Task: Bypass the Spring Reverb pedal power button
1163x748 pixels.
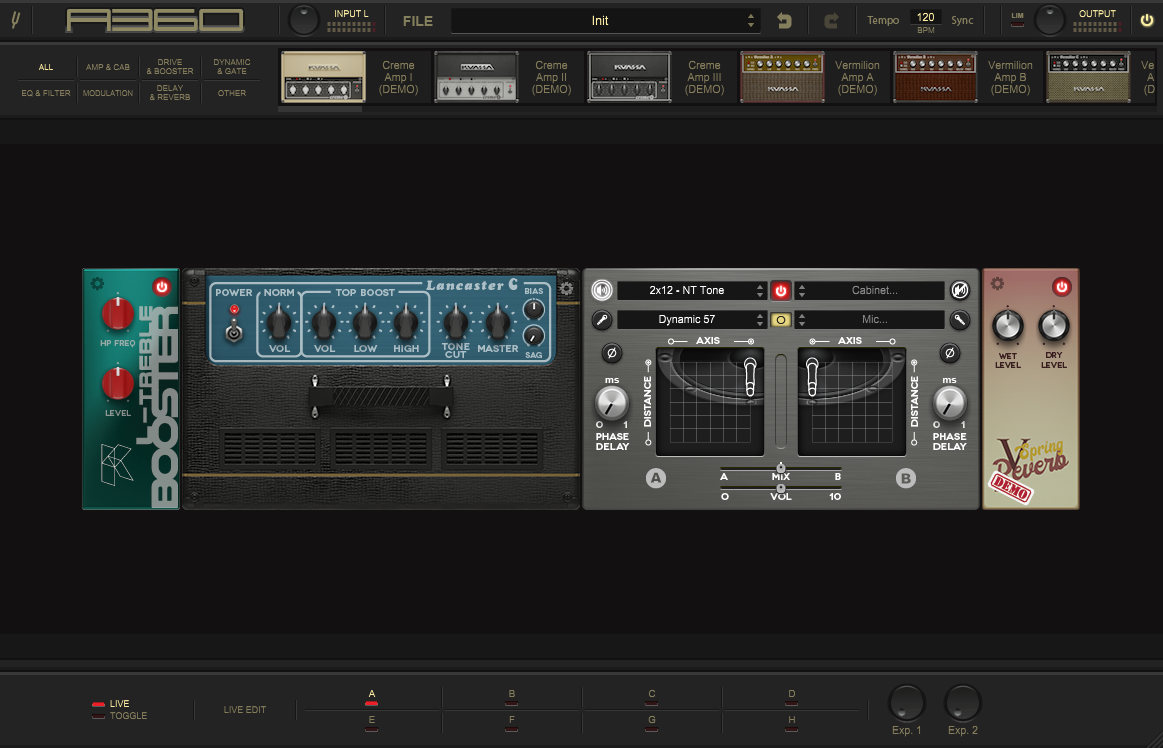Action: pyautogui.click(x=1062, y=287)
